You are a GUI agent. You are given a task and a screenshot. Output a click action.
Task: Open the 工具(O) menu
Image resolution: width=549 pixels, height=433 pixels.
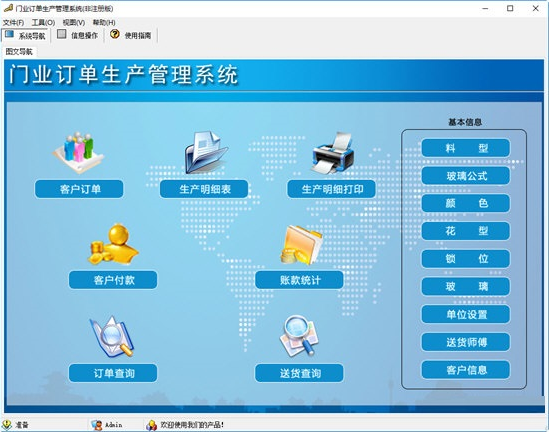tap(43, 22)
